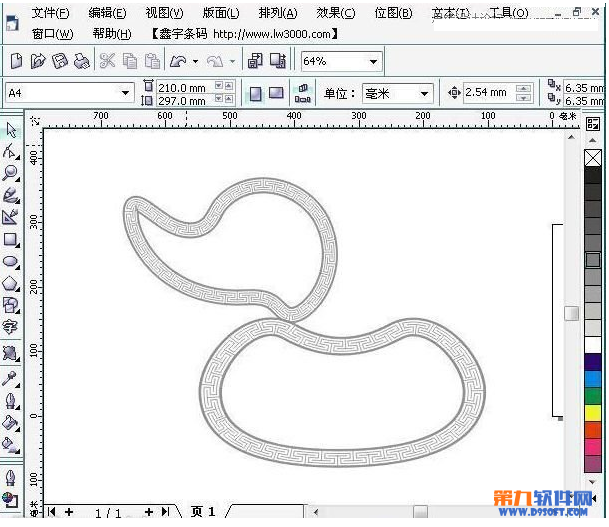Select the Rectangle tool
The height and width of the screenshot is (527, 609).
[x=11, y=240]
